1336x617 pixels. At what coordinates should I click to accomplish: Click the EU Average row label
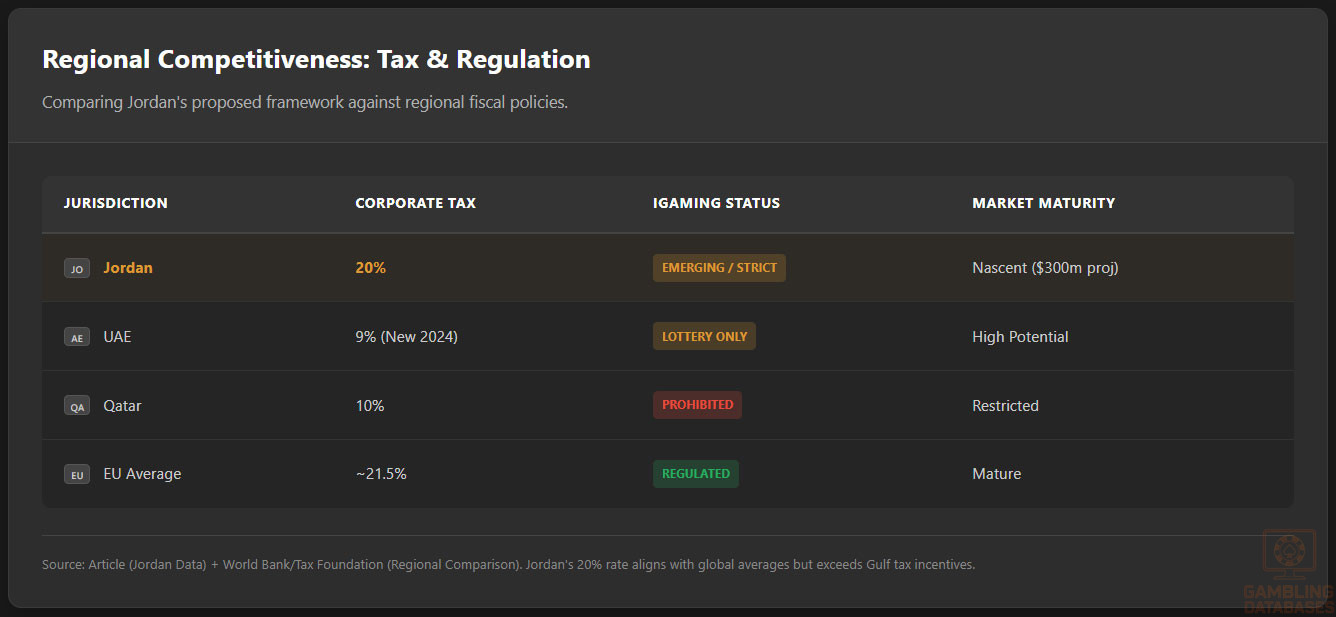[142, 474]
